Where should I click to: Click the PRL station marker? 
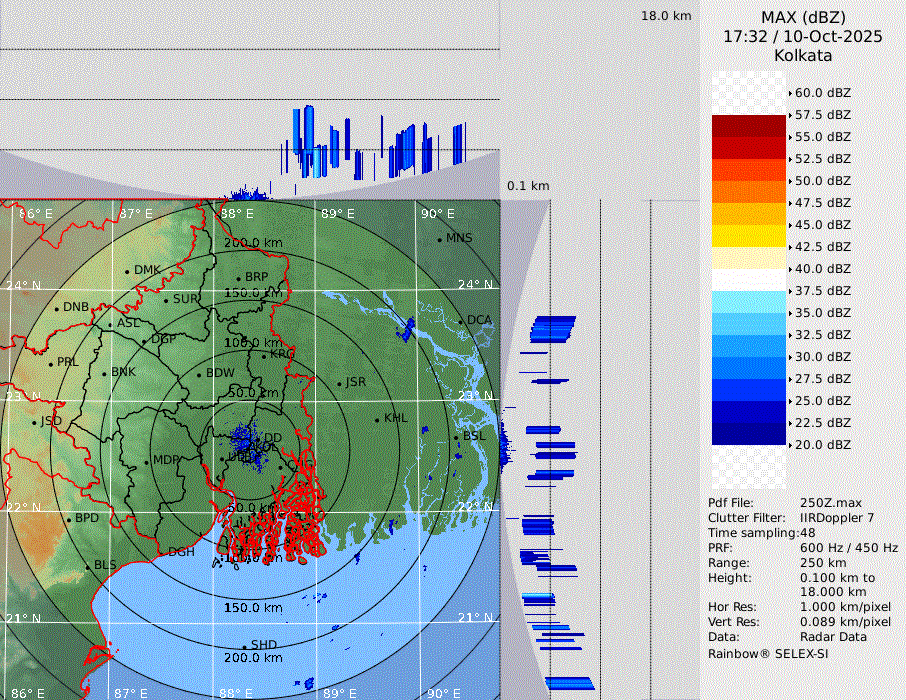pyautogui.click(x=50, y=363)
